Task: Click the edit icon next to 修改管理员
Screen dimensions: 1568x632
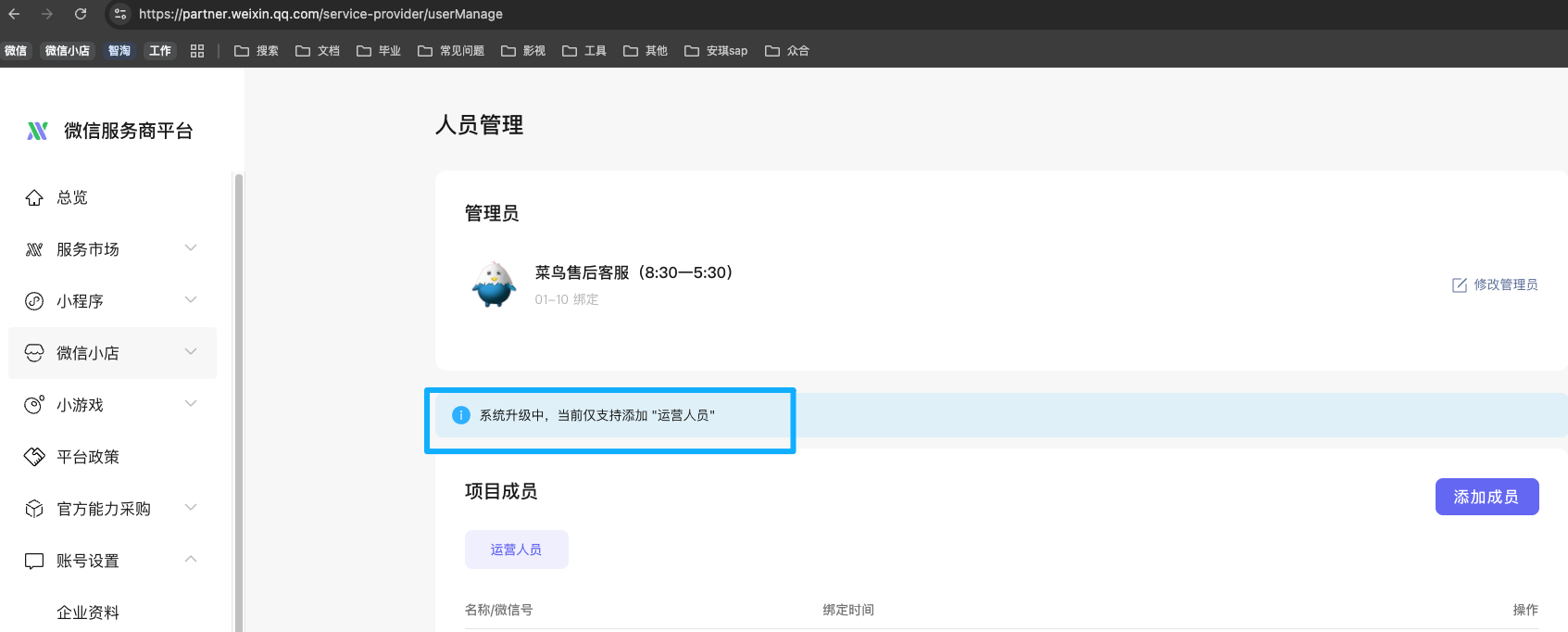Action: click(x=1460, y=284)
